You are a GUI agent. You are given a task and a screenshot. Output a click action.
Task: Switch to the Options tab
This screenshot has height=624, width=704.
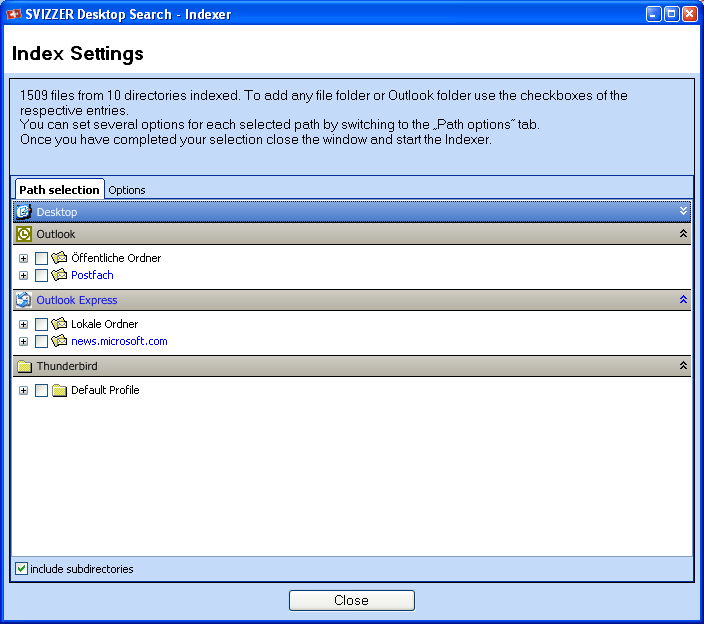pos(127,190)
